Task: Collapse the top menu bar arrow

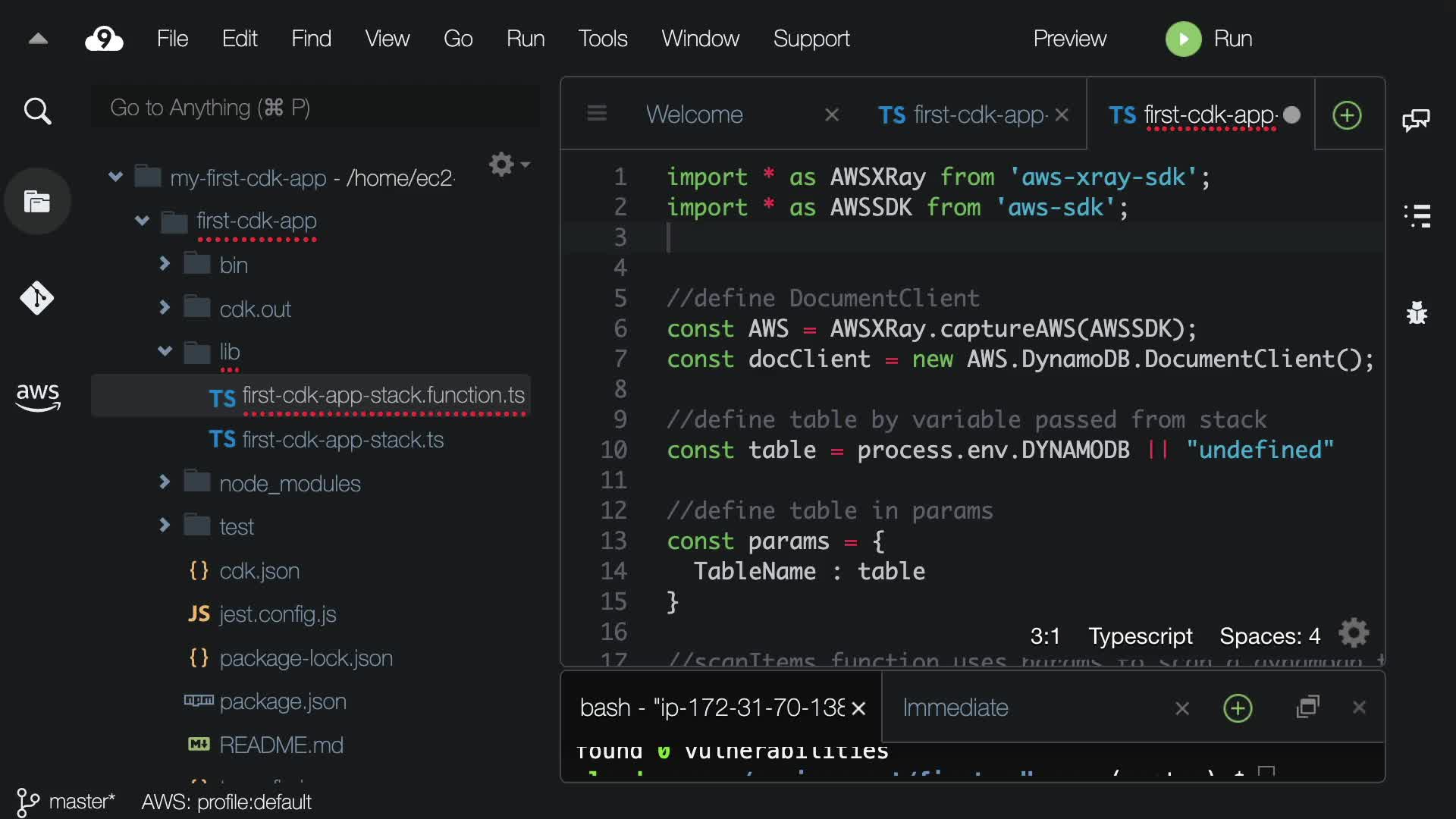Action: tap(38, 39)
